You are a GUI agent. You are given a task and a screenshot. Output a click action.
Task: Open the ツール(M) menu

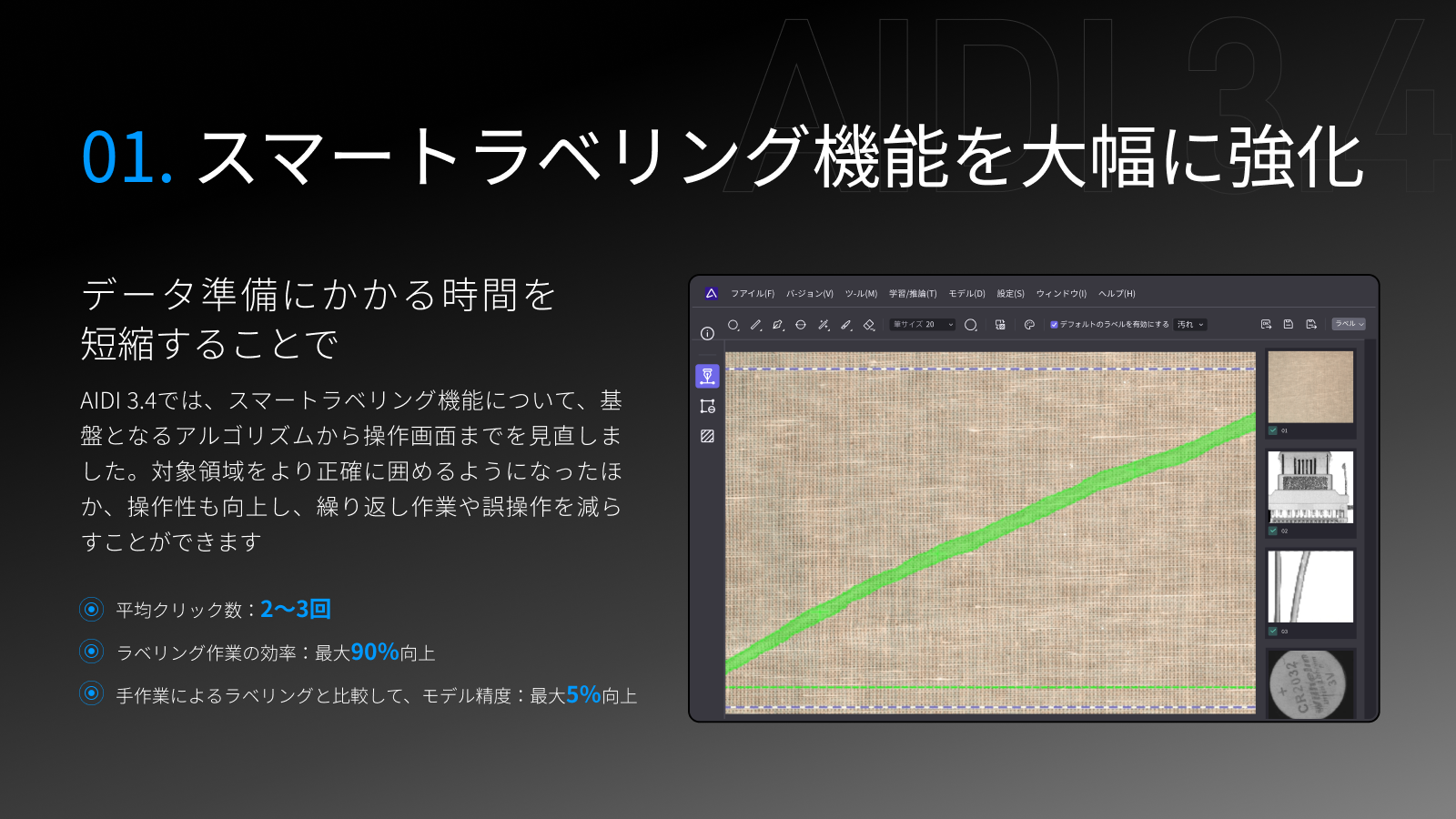861,294
